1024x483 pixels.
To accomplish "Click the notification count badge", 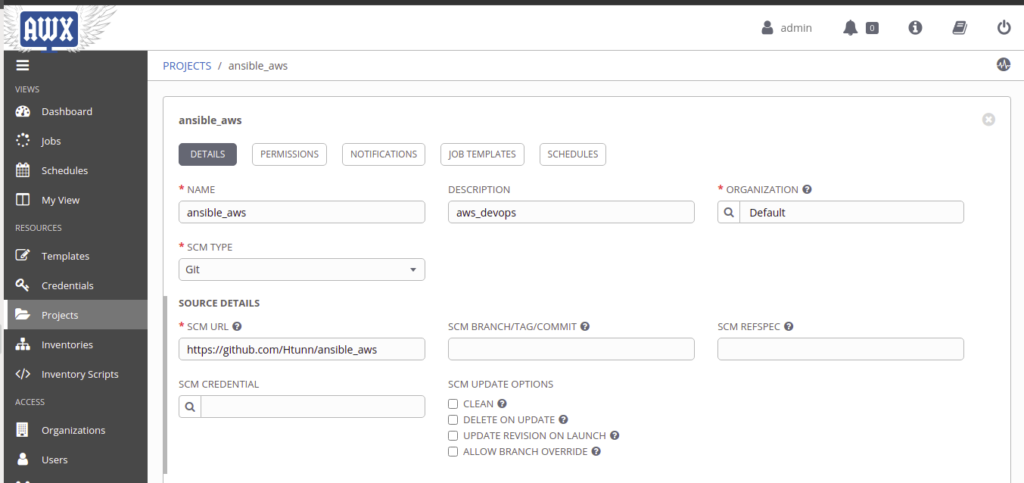I will pos(872,28).
